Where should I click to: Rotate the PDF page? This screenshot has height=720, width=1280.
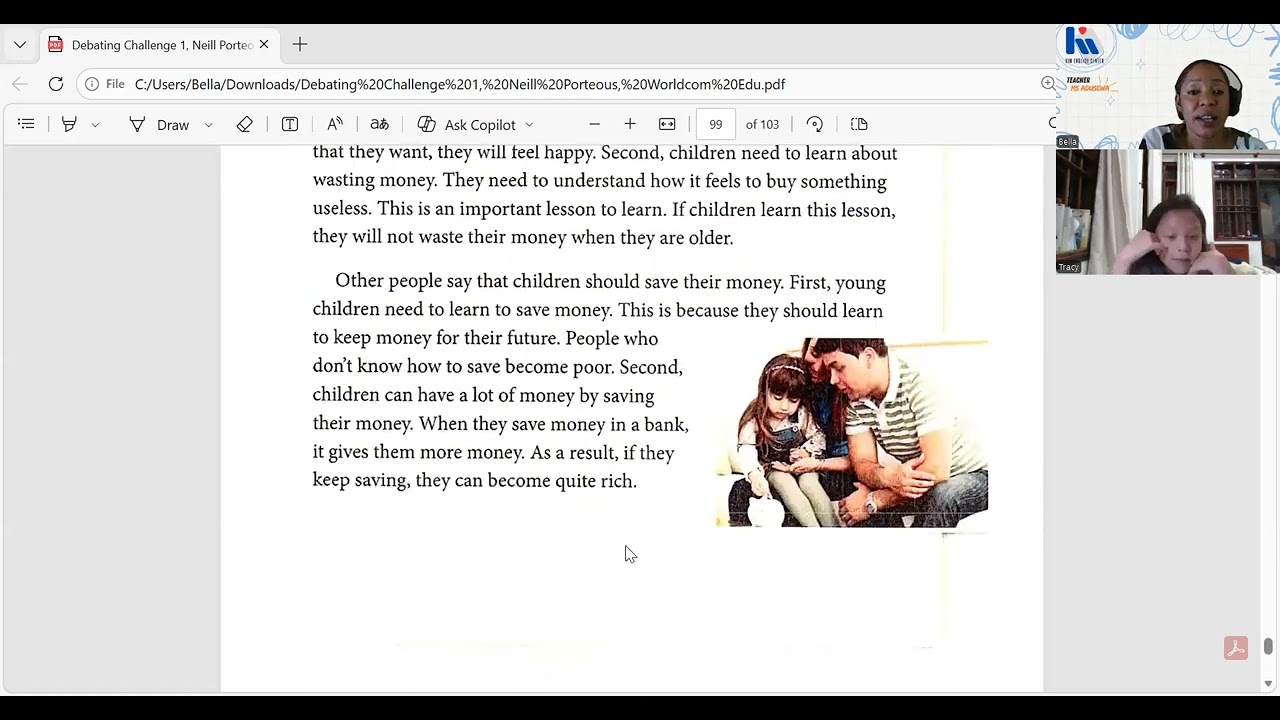[815, 124]
